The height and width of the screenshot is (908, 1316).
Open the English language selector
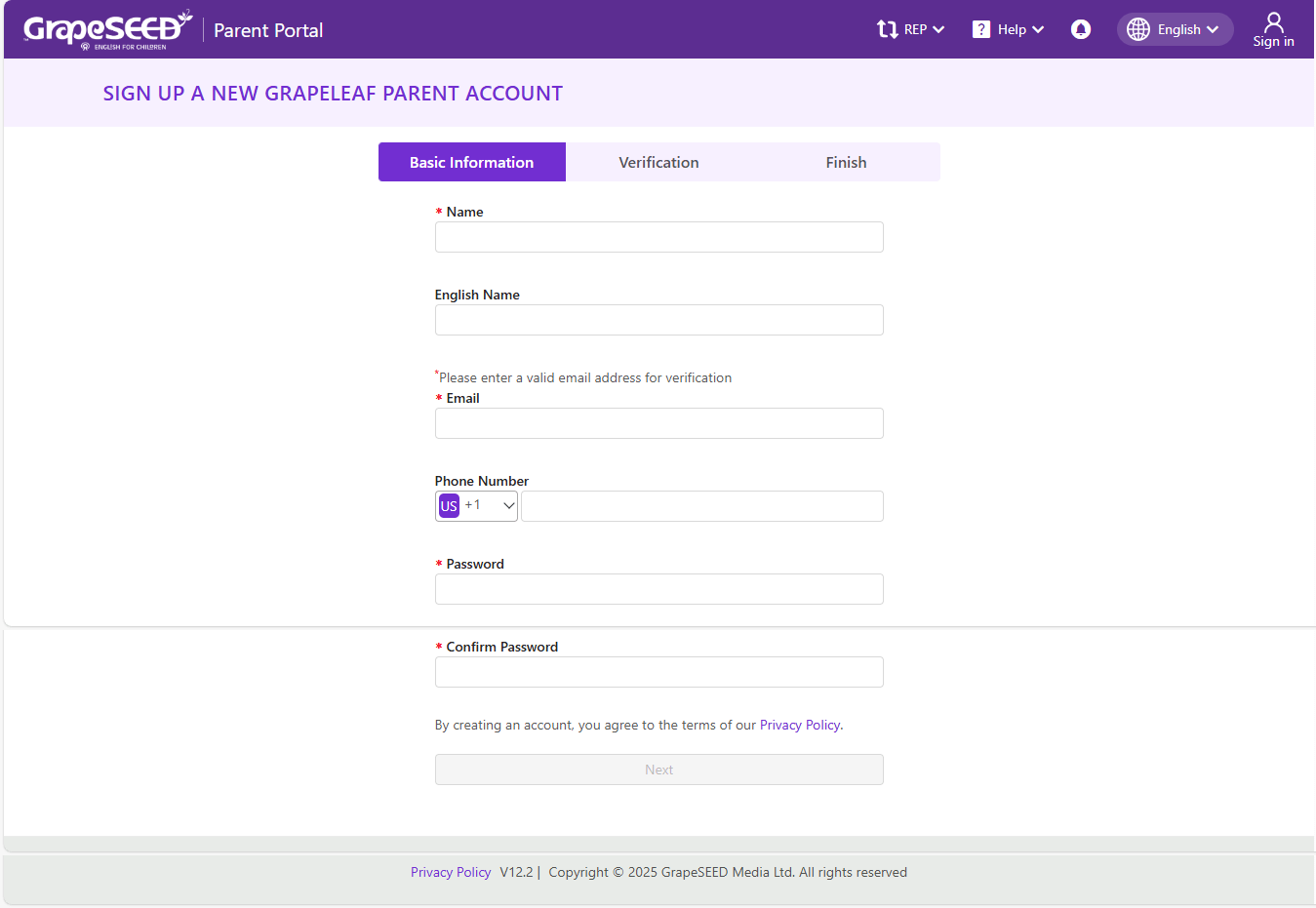click(x=1176, y=29)
